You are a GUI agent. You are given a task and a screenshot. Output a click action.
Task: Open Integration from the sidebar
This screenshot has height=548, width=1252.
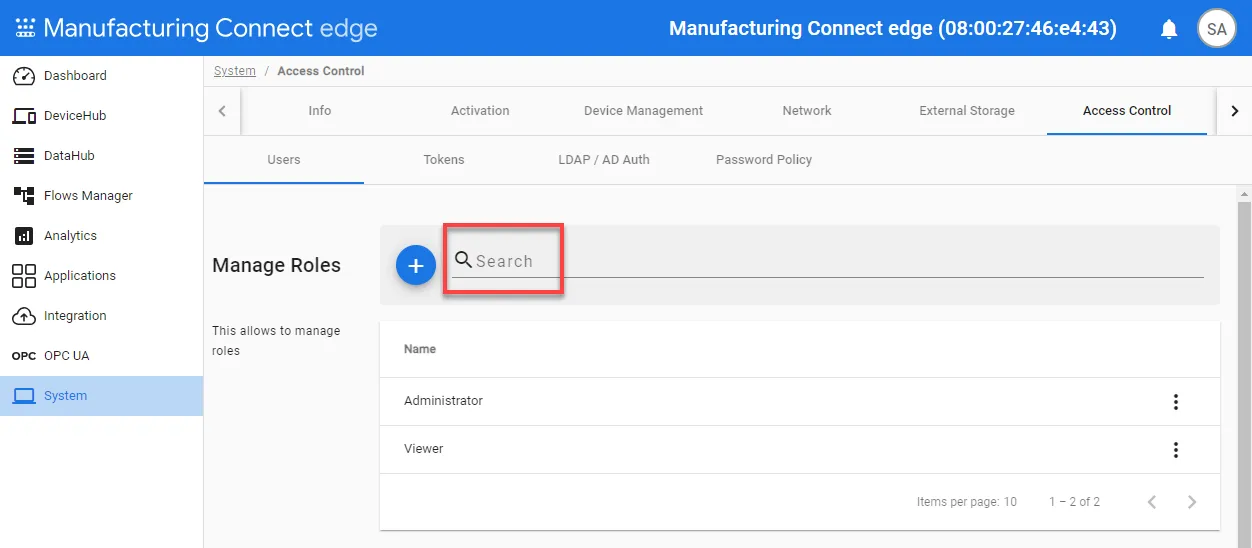(101, 316)
